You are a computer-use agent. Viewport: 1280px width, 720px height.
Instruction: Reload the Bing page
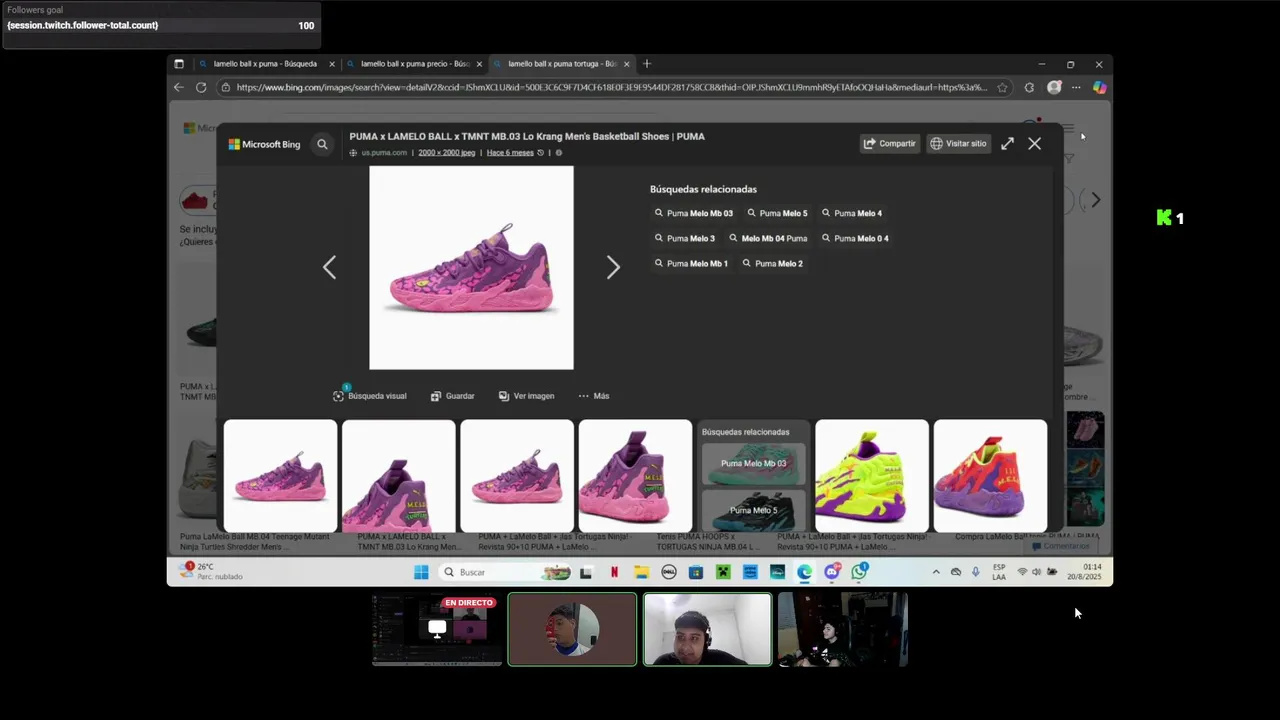(x=201, y=87)
